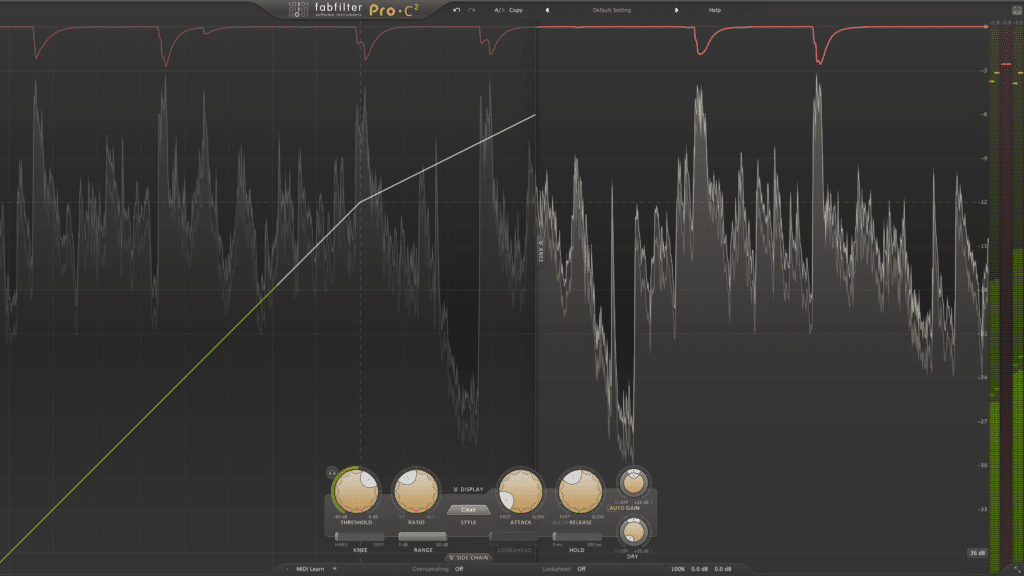Click the Hold slider
The height and width of the screenshot is (576, 1024).
point(577,537)
